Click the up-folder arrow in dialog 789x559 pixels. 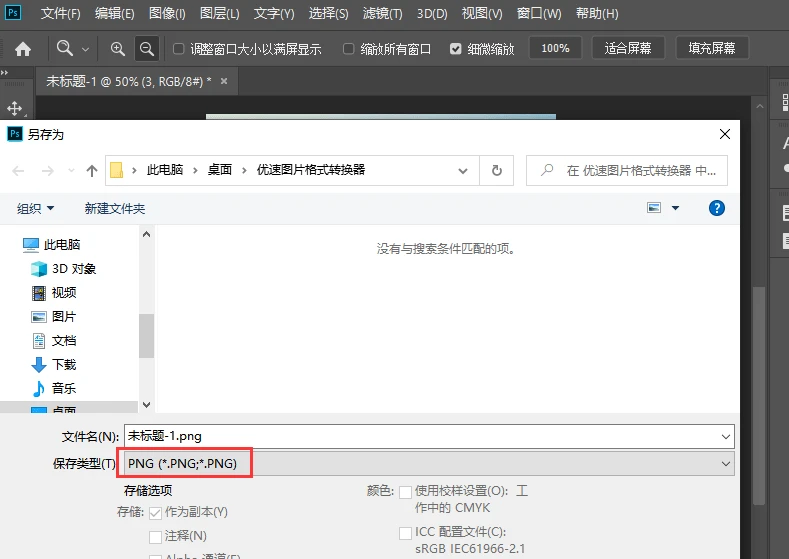click(92, 171)
